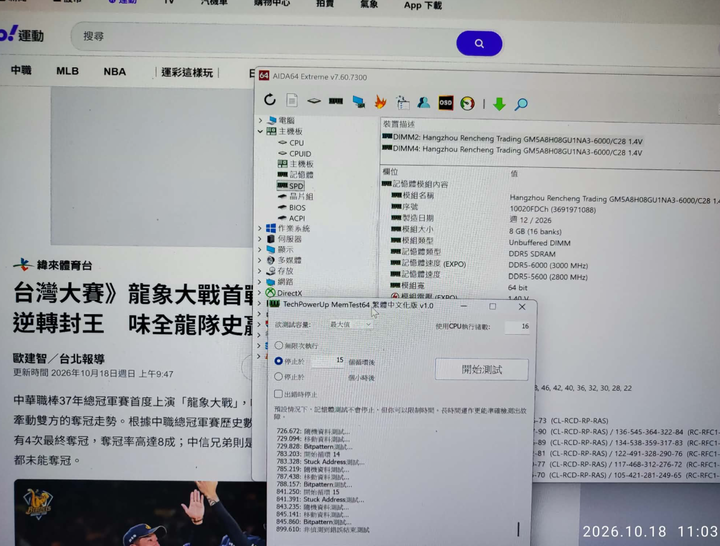Open the blue monitor diagnostics toolbar icon
This screenshot has width=720, height=546.
pos(359,101)
